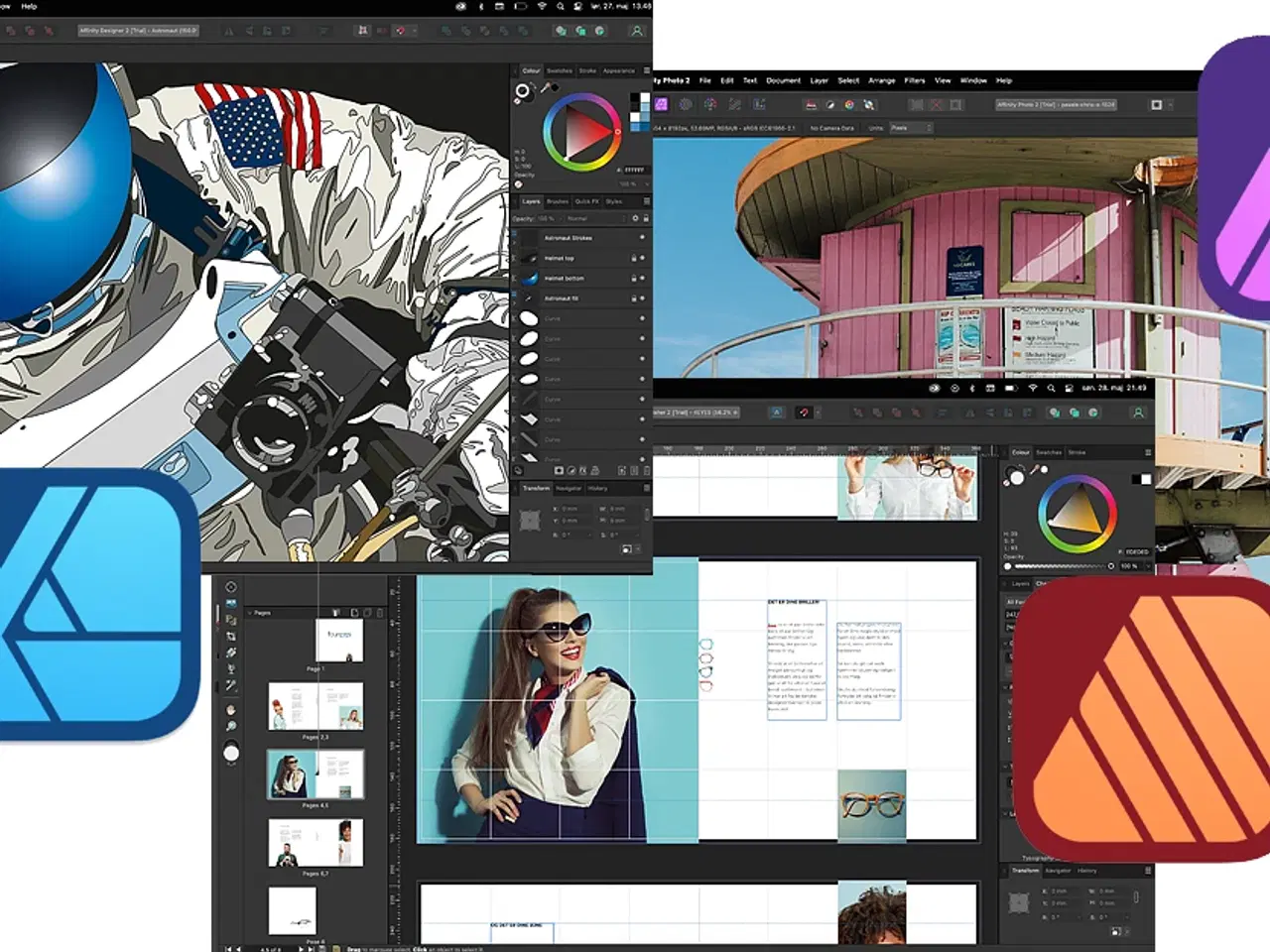The height and width of the screenshot is (952, 1270).
Task: Open the Units Pixels dropdown in Affinity Photo
Action: pos(910,128)
